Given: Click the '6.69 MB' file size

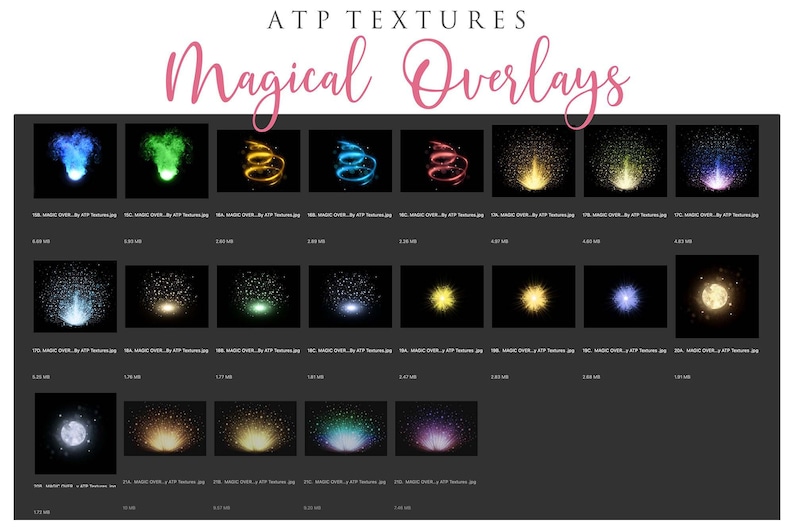Looking at the screenshot, I should pyautogui.click(x=41, y=241).
